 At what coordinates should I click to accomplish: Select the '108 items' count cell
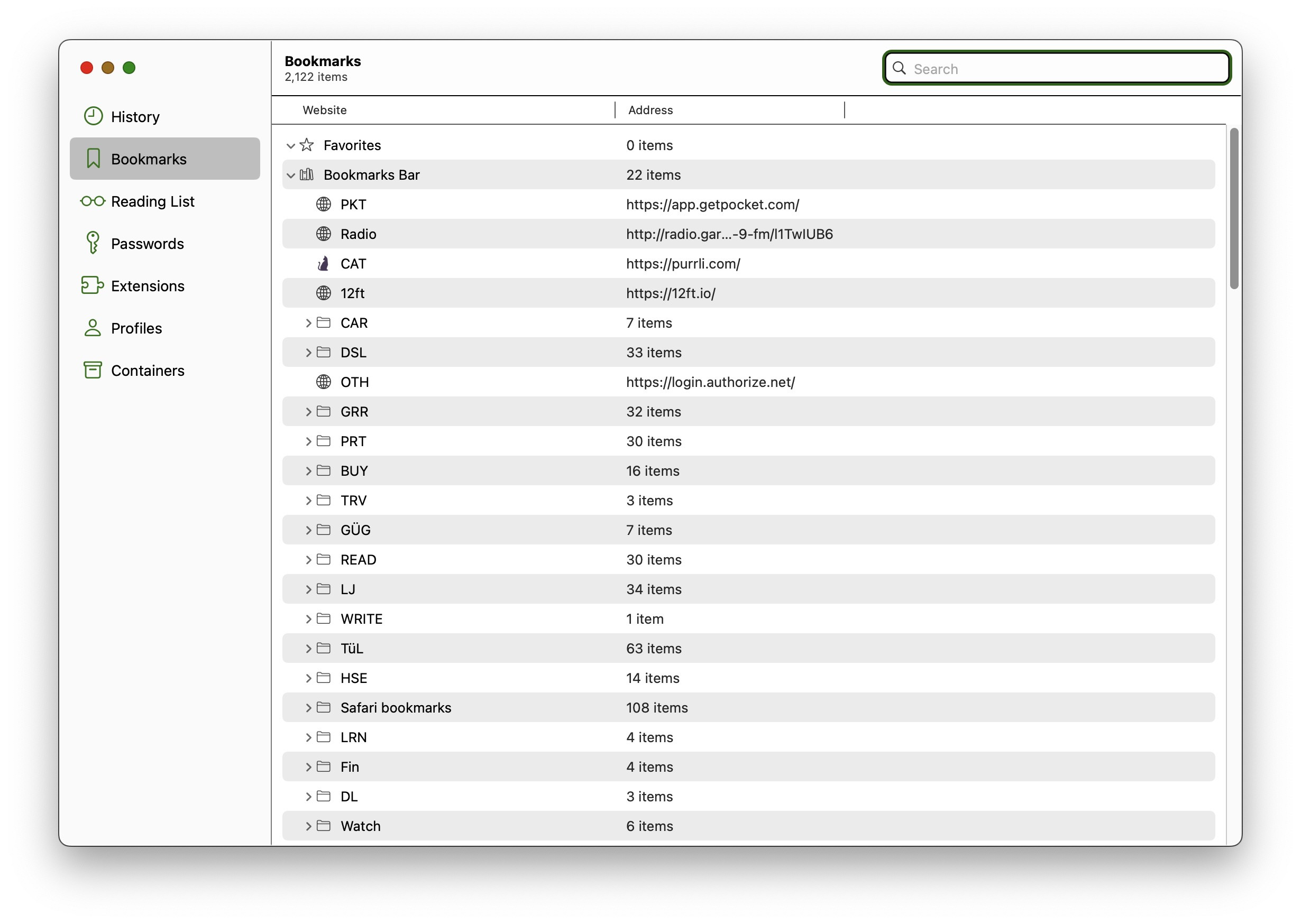(x=657, y=707)
